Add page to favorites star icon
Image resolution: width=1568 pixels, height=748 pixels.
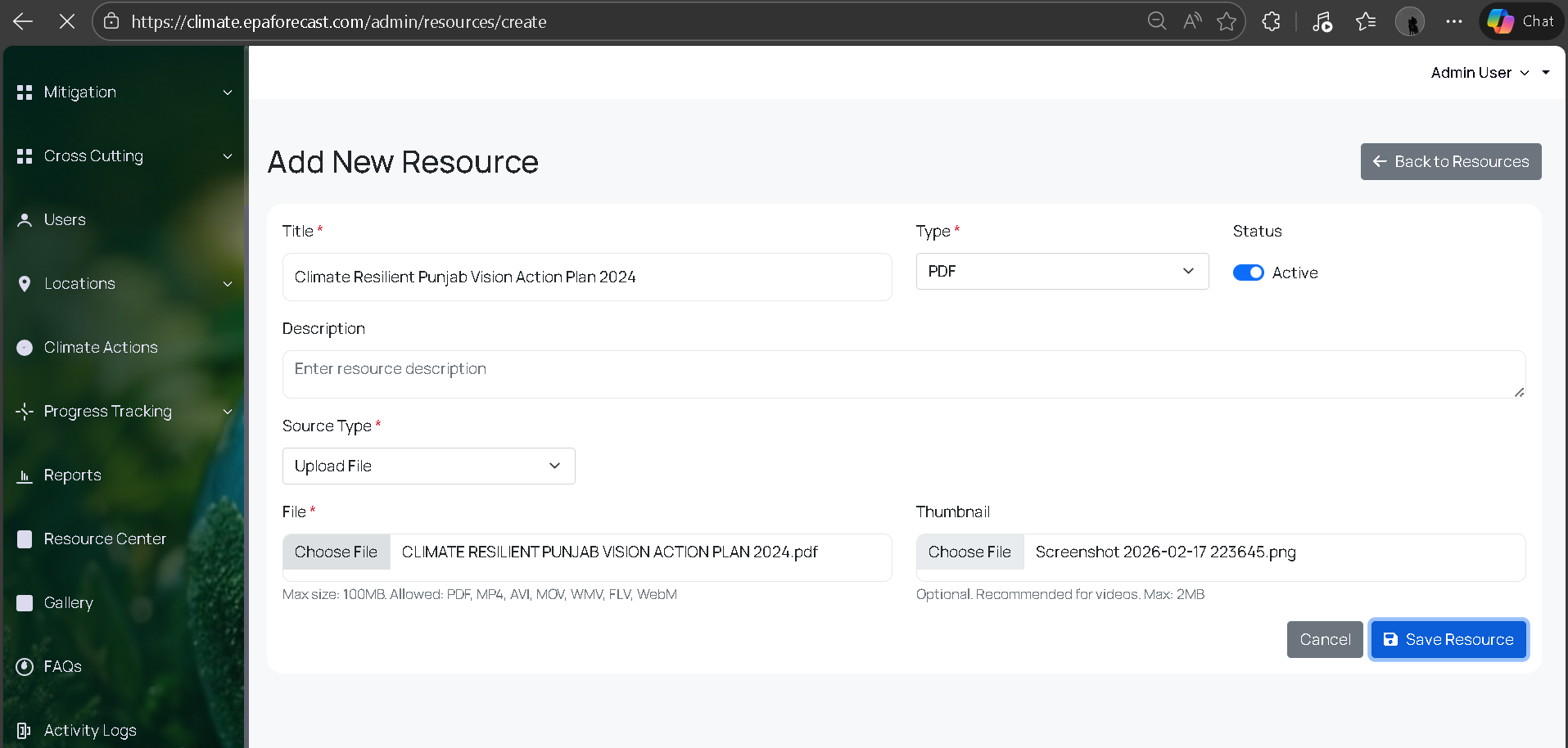[x=1226, y=22]
